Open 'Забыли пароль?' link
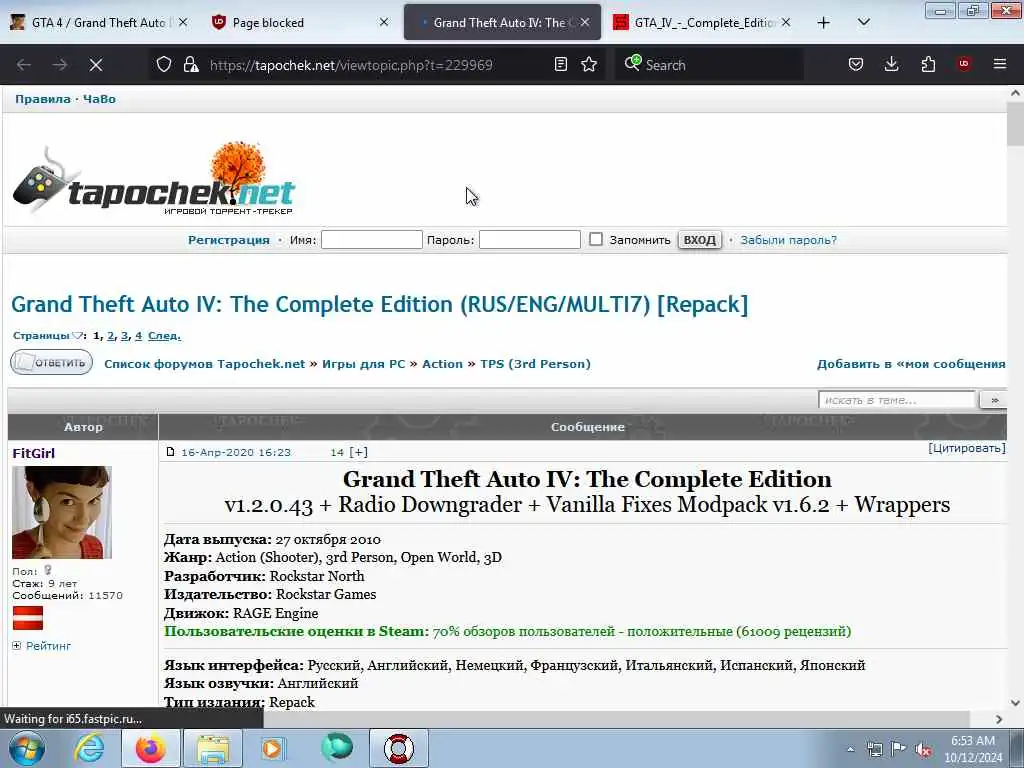Screen dimensions: 1024x768 788,240
